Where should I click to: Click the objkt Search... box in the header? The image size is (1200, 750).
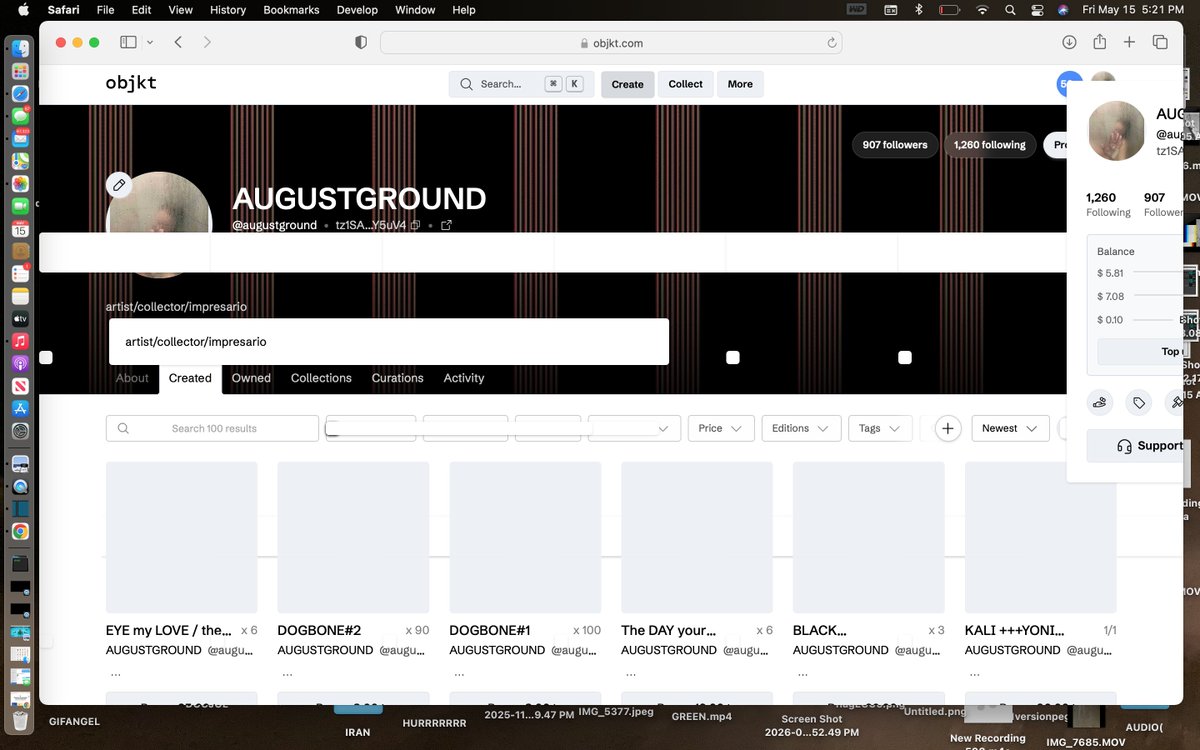pyautogui.click(x=521, y=84)
